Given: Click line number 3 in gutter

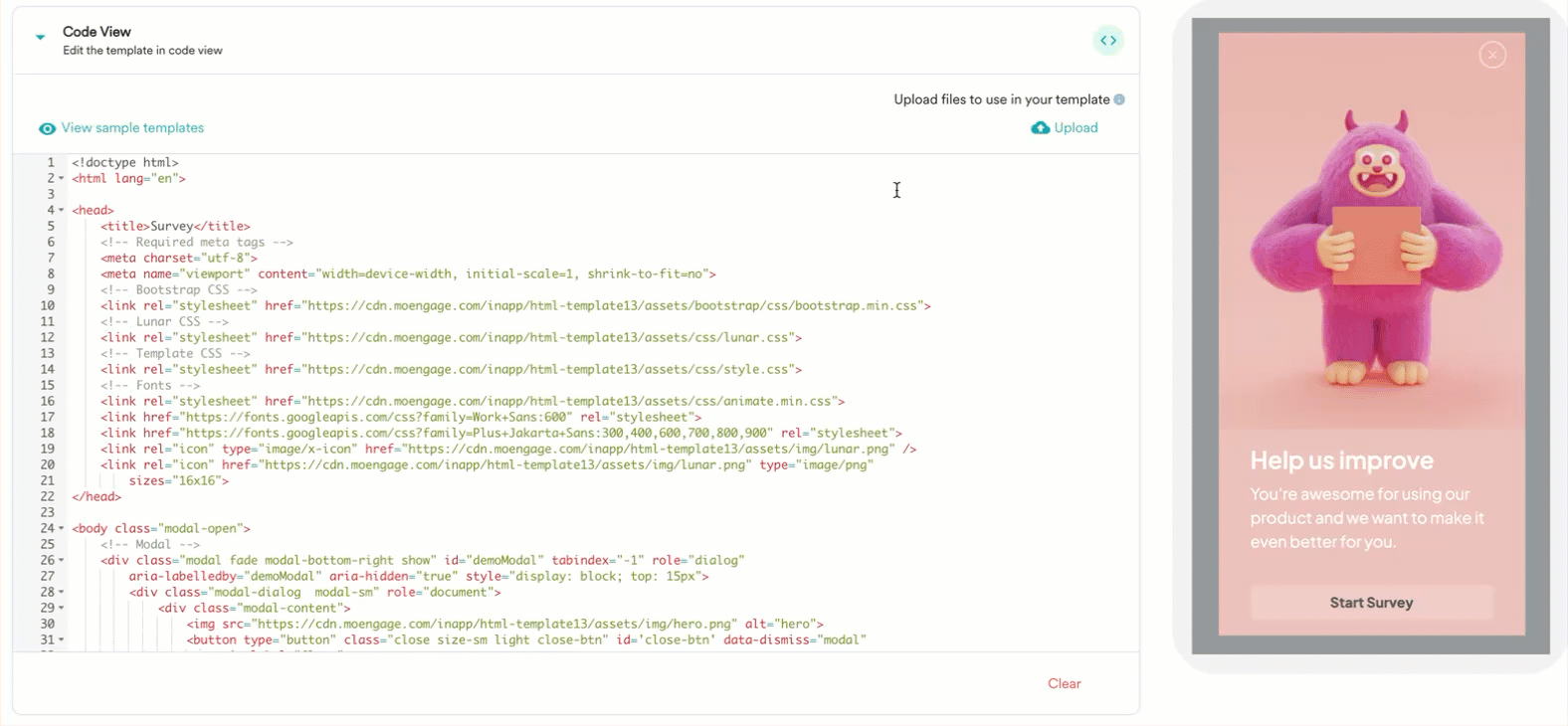Looking at the screenshot, I should point(51,194).
